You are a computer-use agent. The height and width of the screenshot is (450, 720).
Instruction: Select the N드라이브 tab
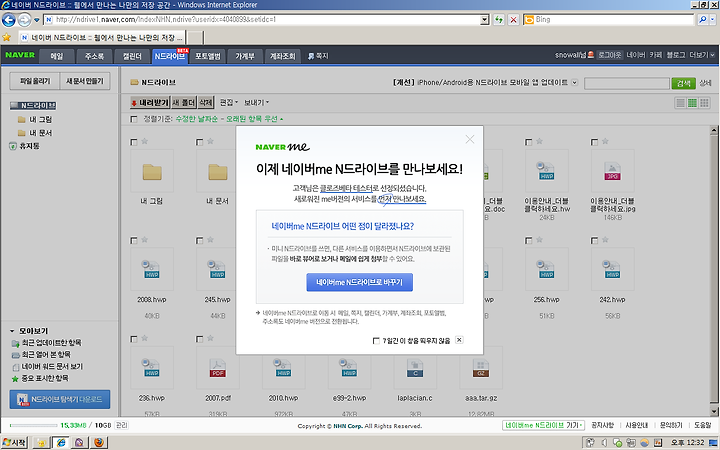[x=169, y=56]
